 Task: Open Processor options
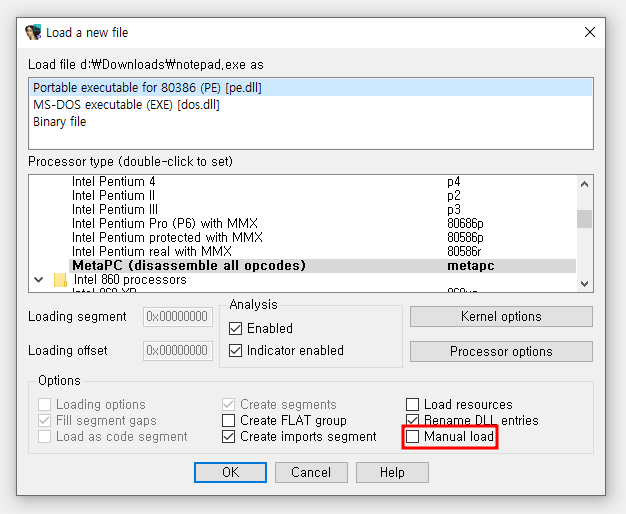point(501,351)
